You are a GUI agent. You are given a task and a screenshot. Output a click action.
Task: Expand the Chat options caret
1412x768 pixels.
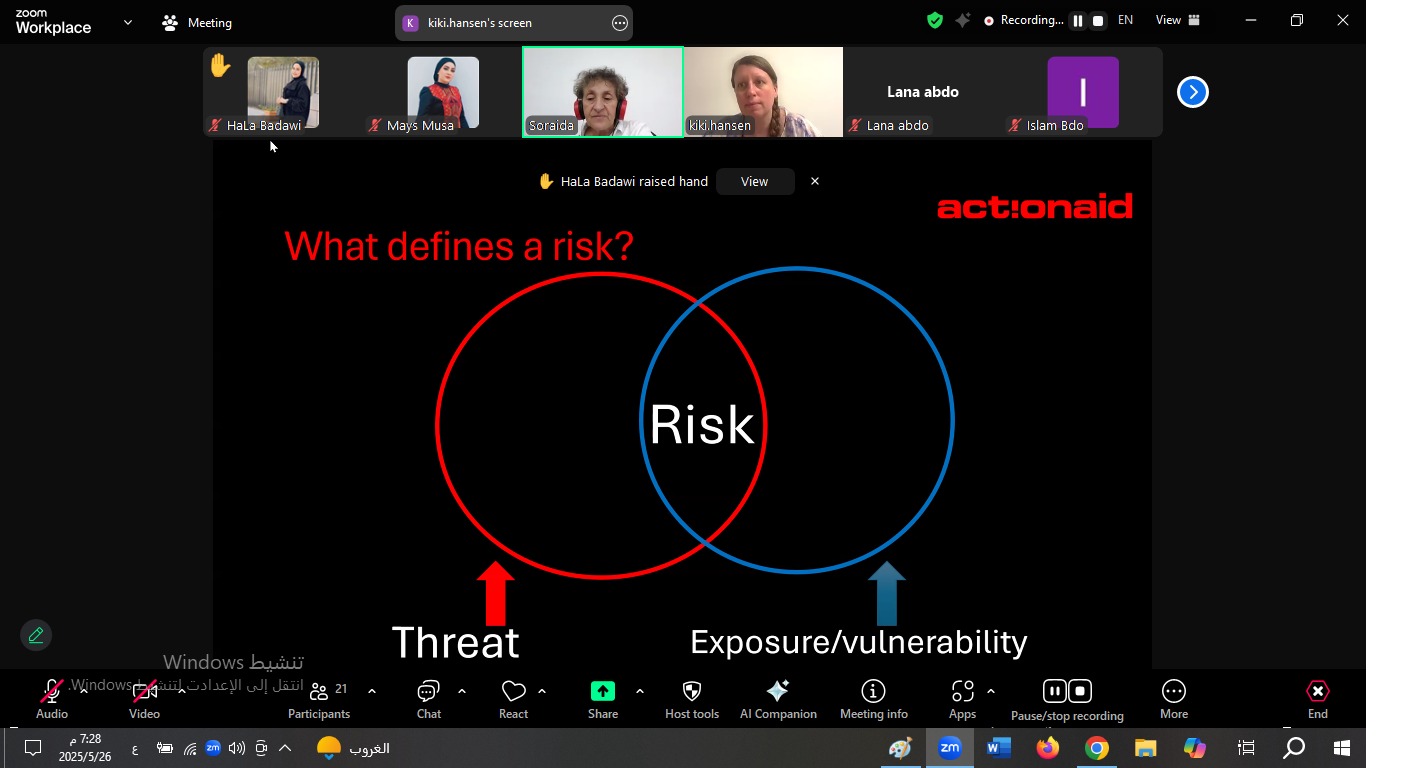(x=462, y=691)
